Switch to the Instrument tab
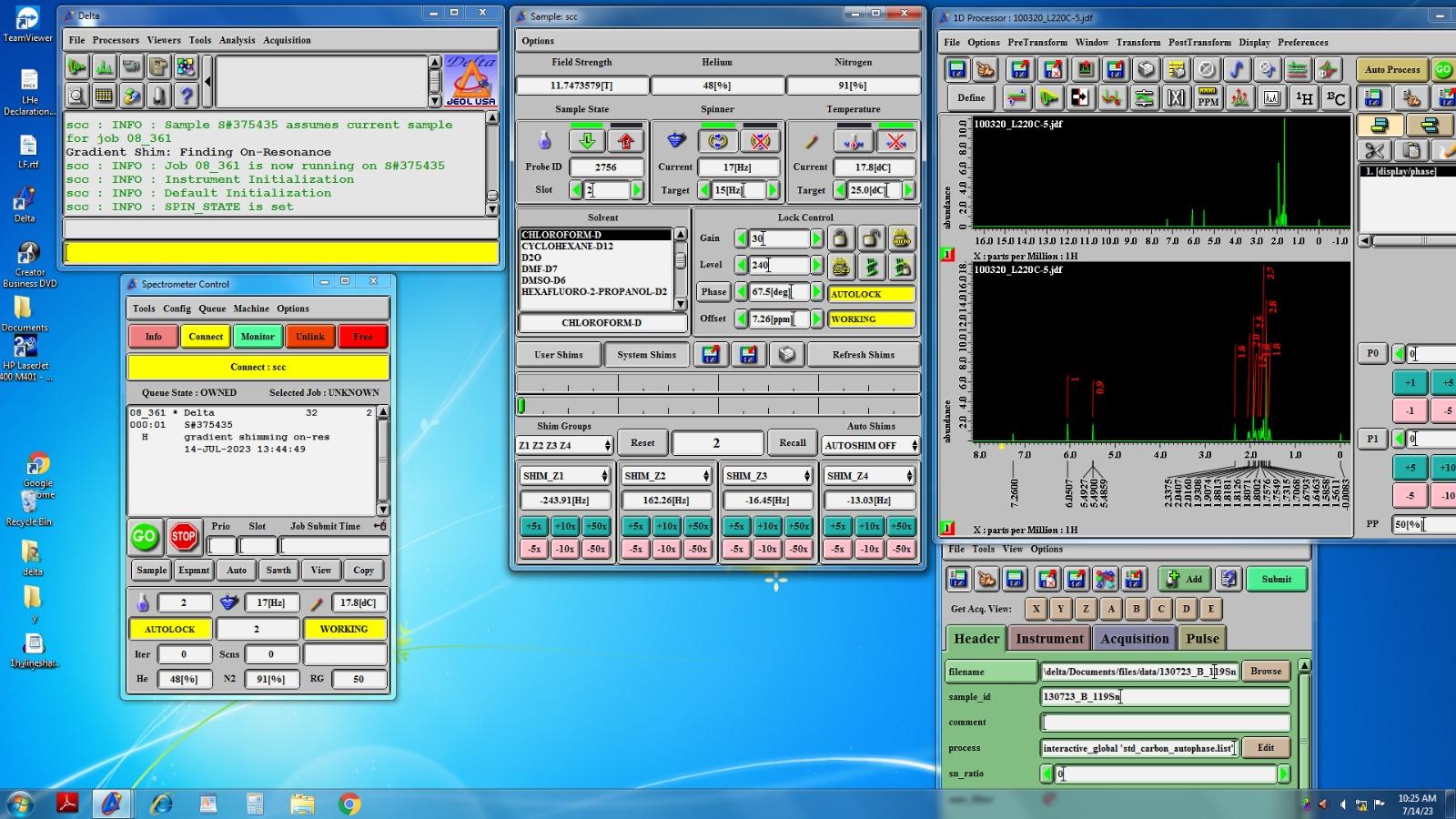Screen dimensions: 1456x819 coord(1049,639)
